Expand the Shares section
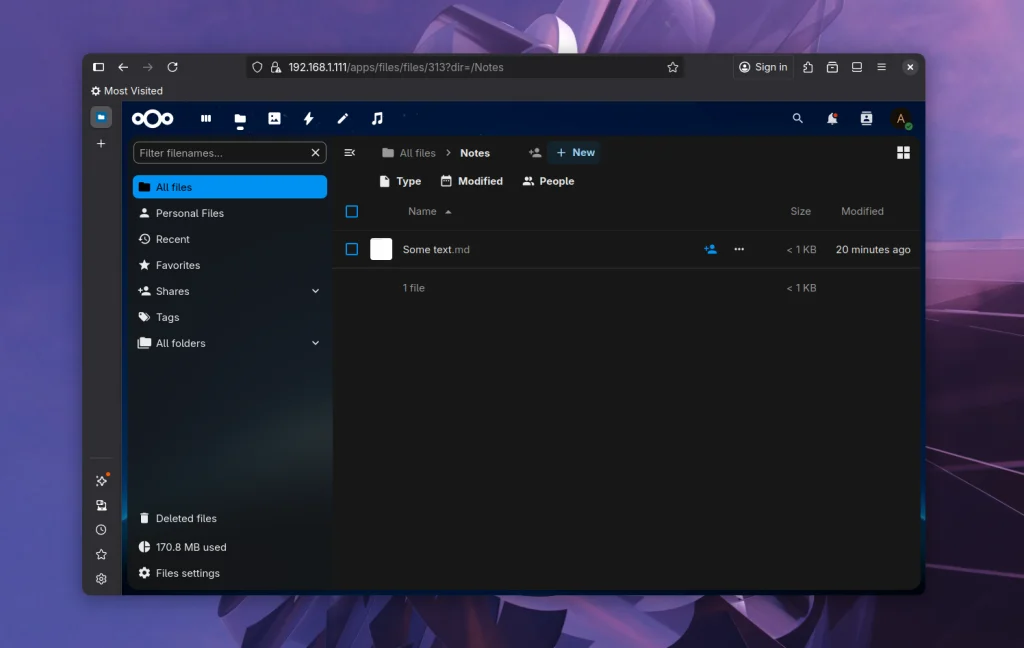 tap(316, 291)
